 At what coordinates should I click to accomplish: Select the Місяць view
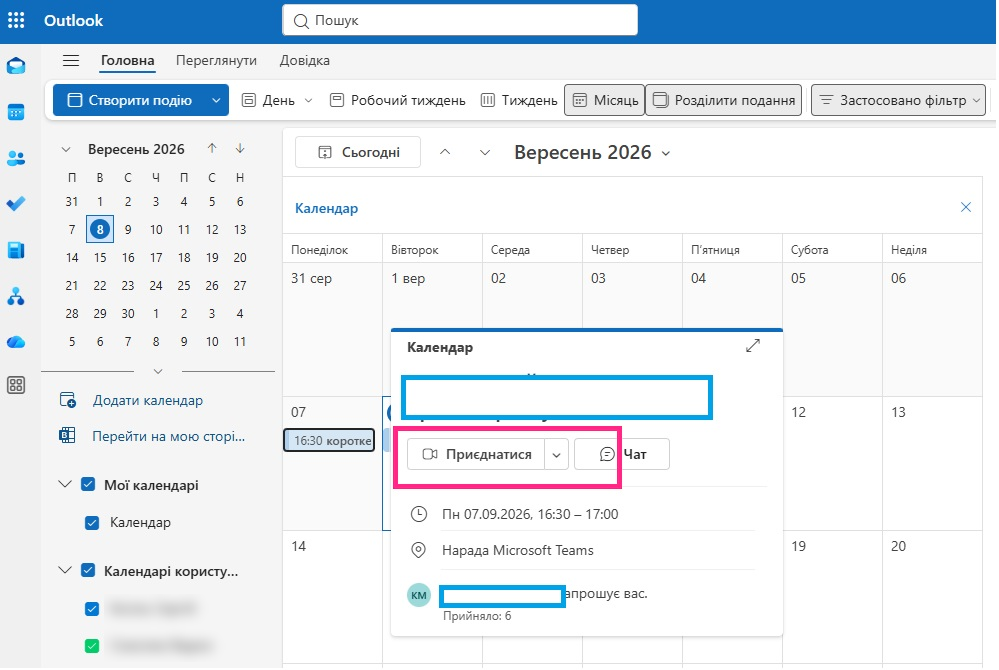(x=605, y=100)
